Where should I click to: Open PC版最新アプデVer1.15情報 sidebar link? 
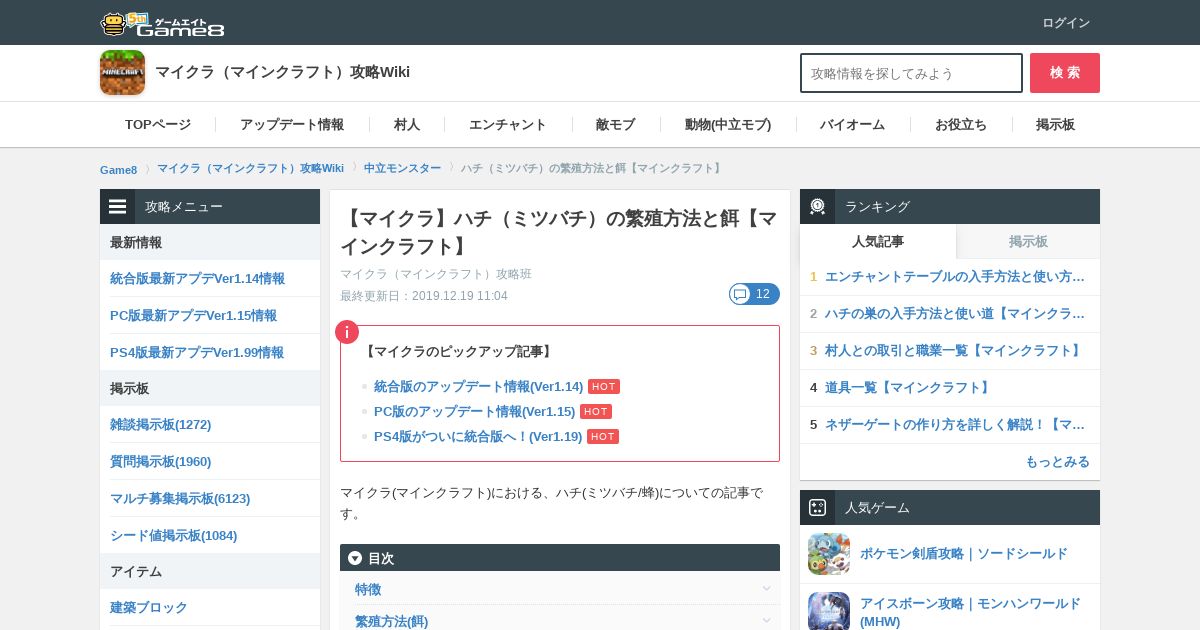coord(193,316)
